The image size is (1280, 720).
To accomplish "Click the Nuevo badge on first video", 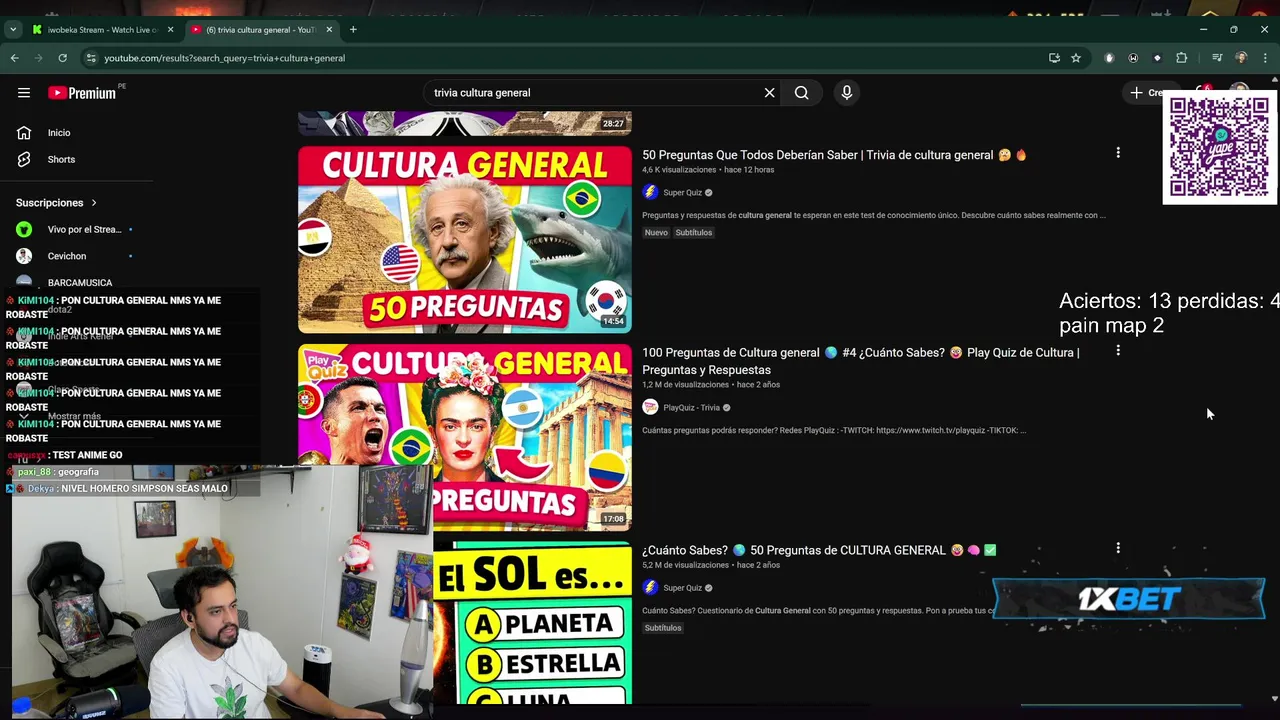I will pyautogui.click(x=656, y=233).
